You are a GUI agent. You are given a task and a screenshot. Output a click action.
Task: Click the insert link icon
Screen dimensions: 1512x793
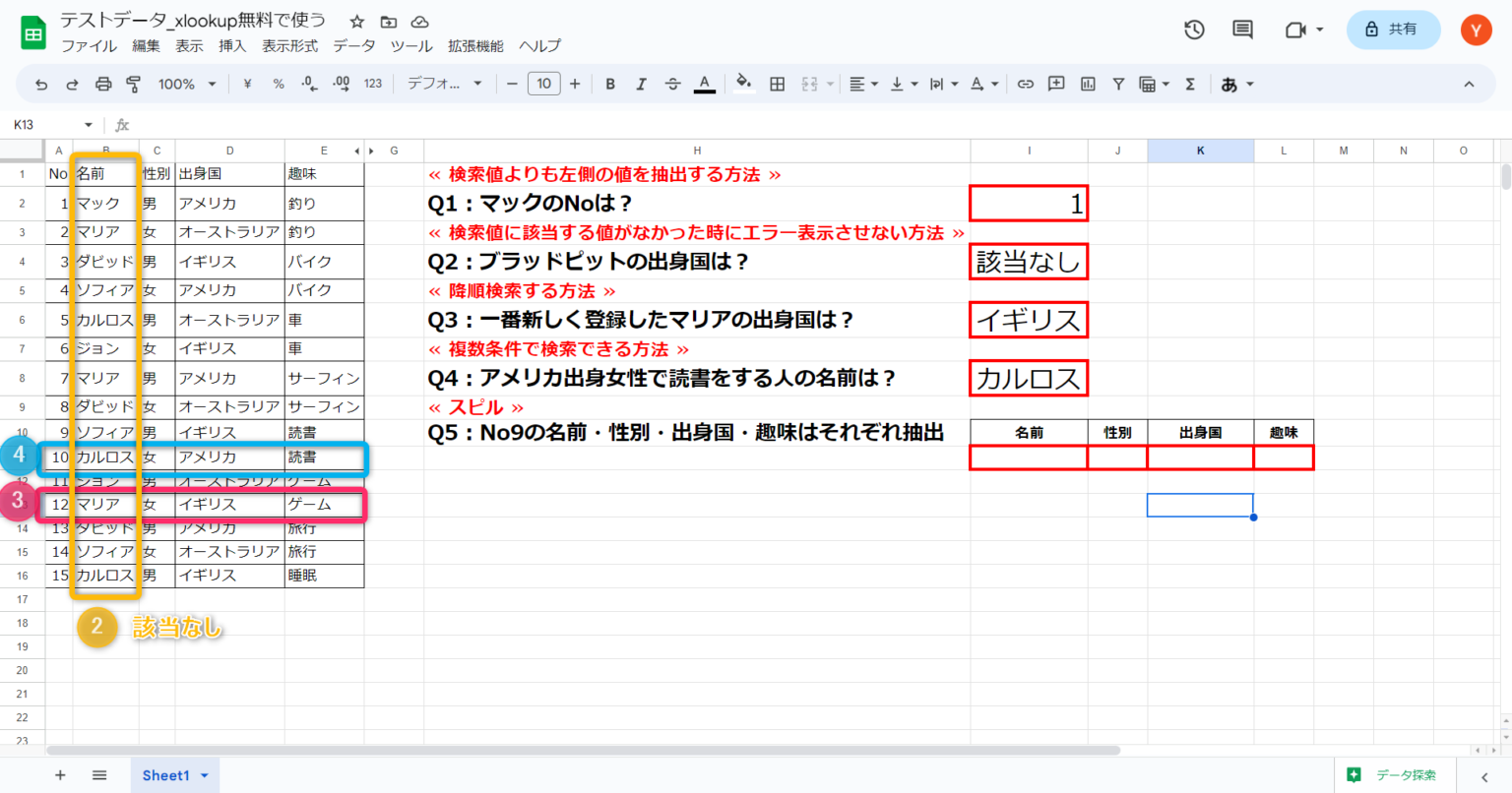(x=1025, y=84)
